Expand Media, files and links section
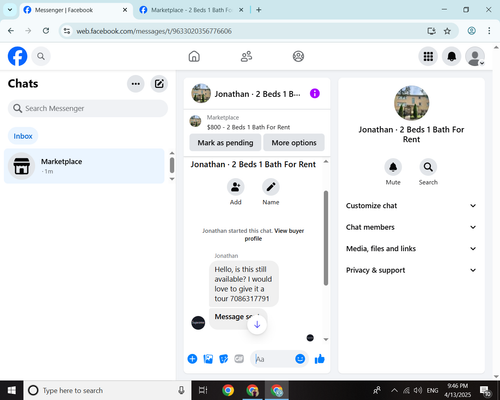The image size is (500, 400). (x=411, y=249)
